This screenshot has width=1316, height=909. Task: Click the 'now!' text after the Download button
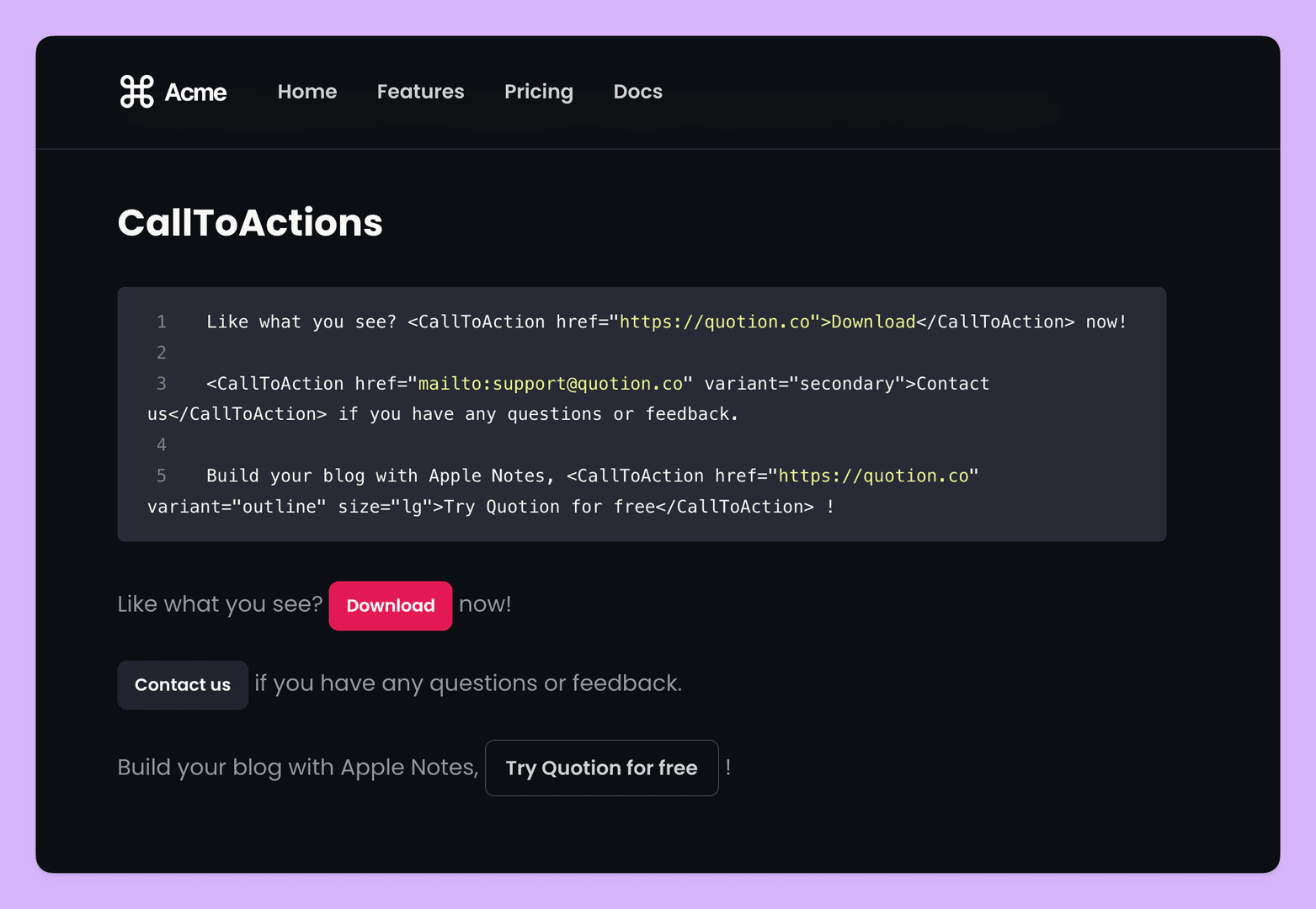coord(485,604)
